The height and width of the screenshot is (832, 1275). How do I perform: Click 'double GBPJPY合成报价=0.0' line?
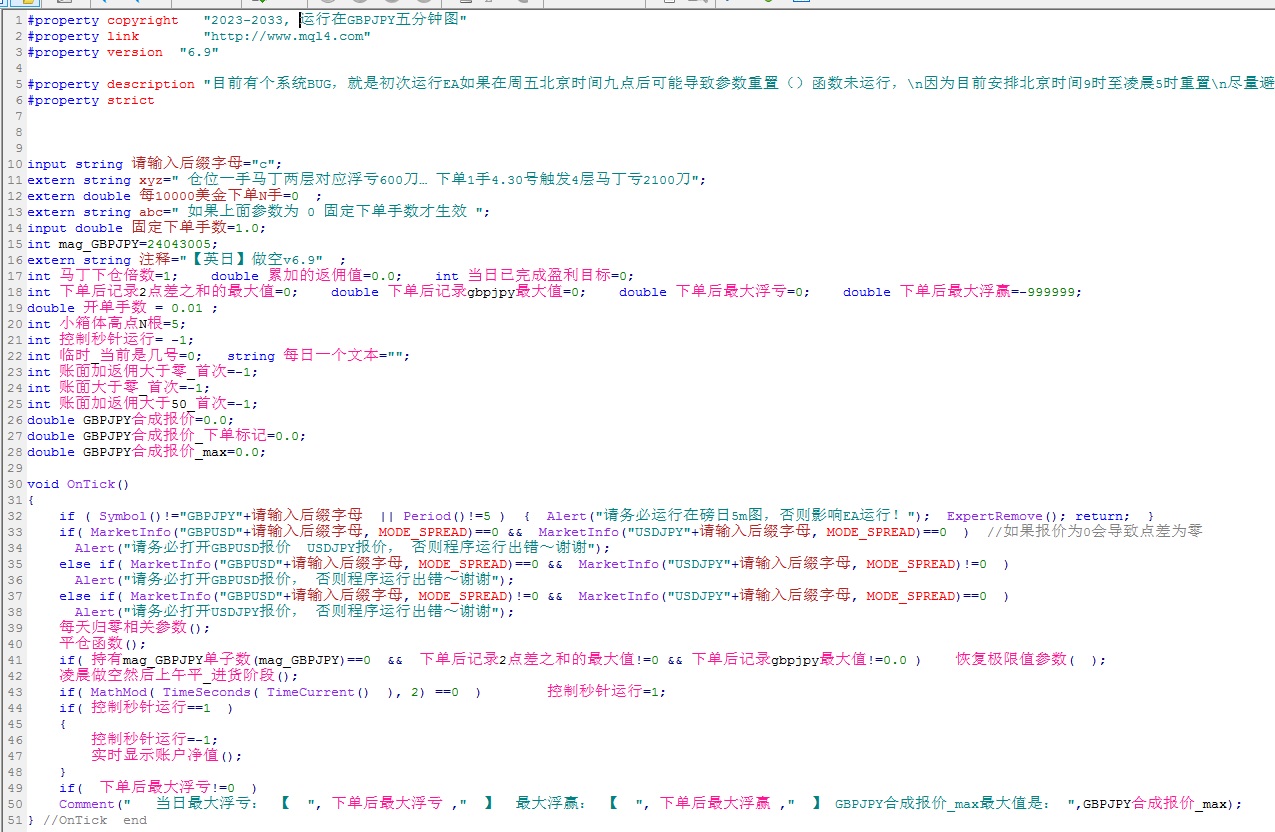click(131, 420)
